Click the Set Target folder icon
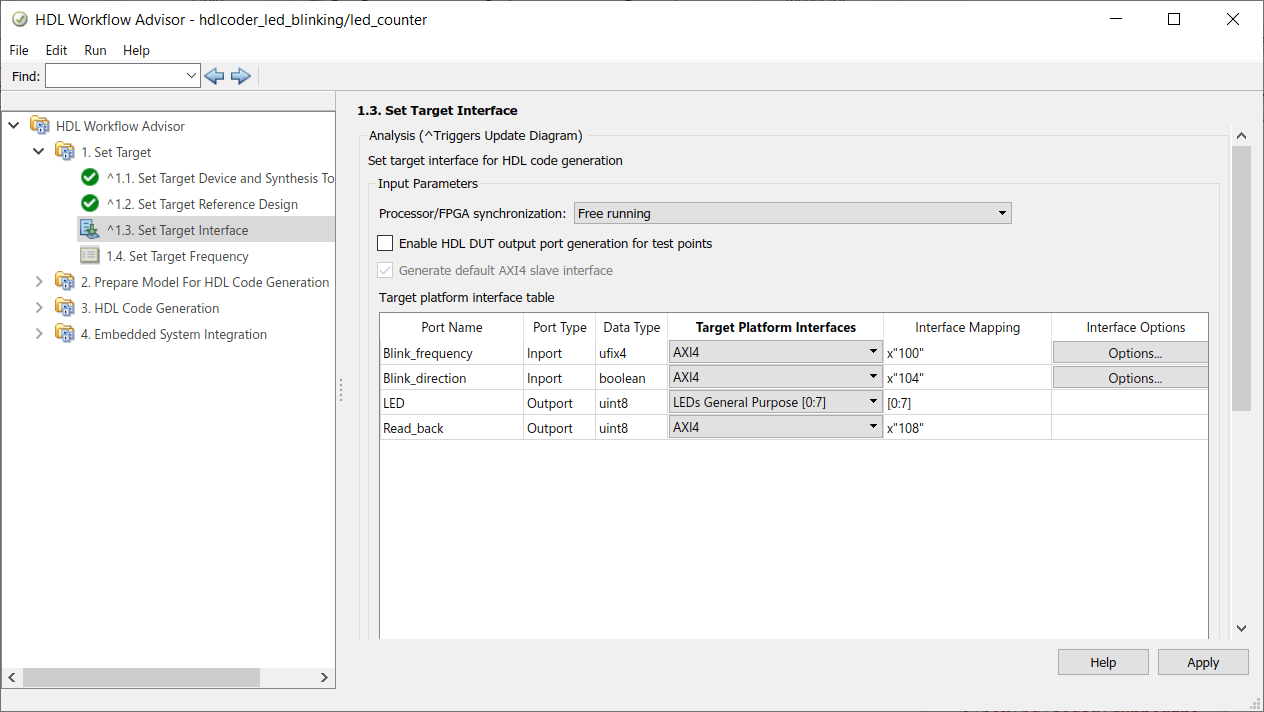The width and height of the screenshot is (1264, 712). point(65,152)
